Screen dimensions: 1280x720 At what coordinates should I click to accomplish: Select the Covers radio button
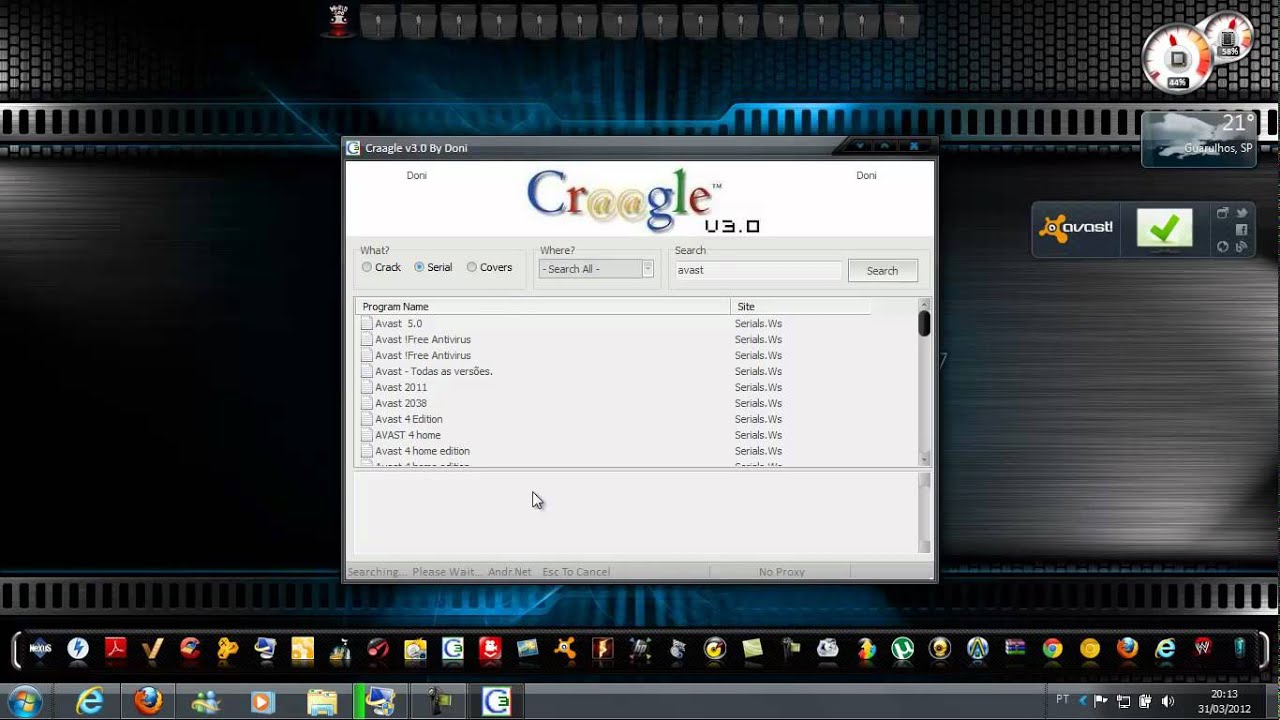(x=472, y=267)
